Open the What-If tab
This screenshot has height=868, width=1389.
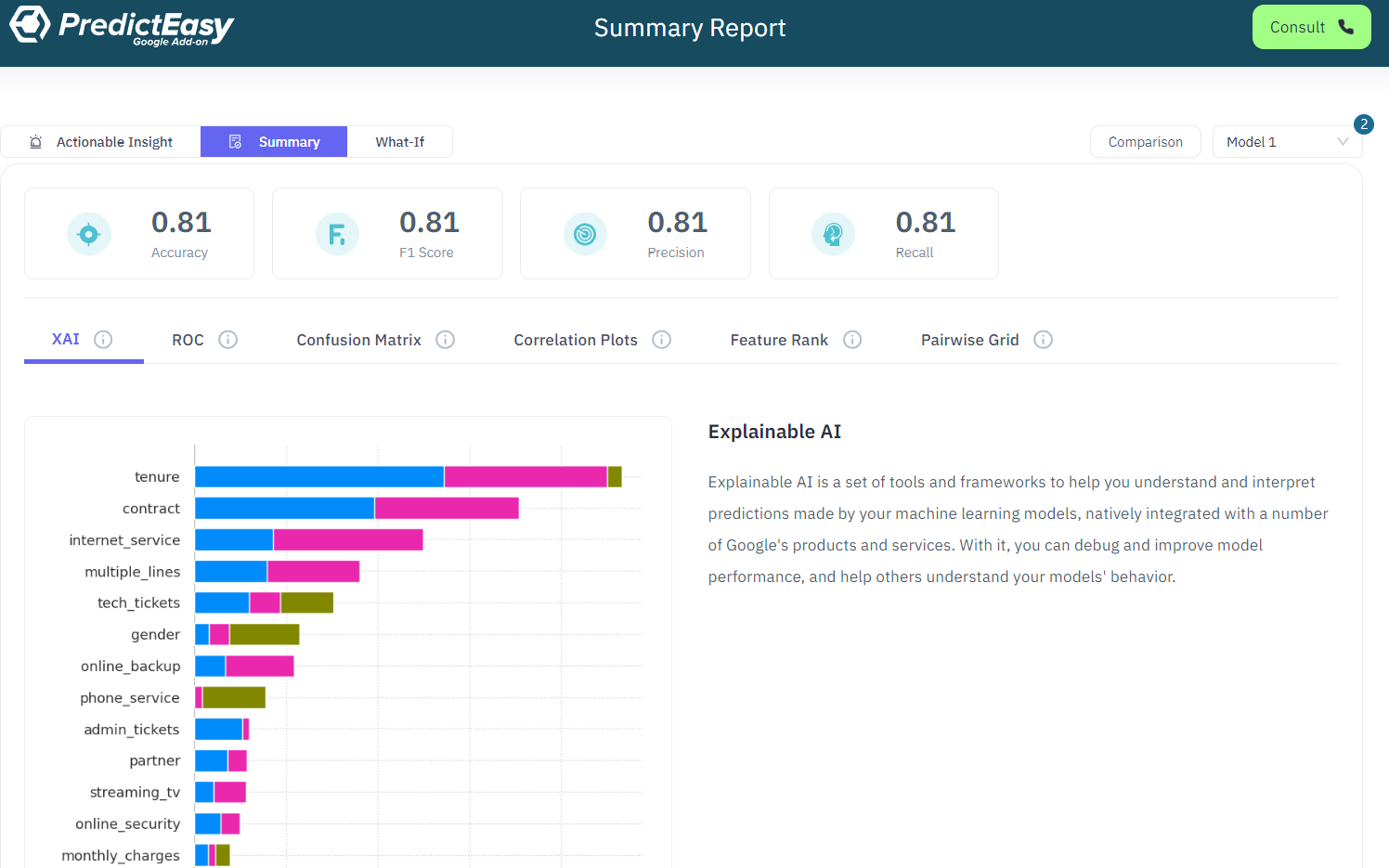coord(399,142)
